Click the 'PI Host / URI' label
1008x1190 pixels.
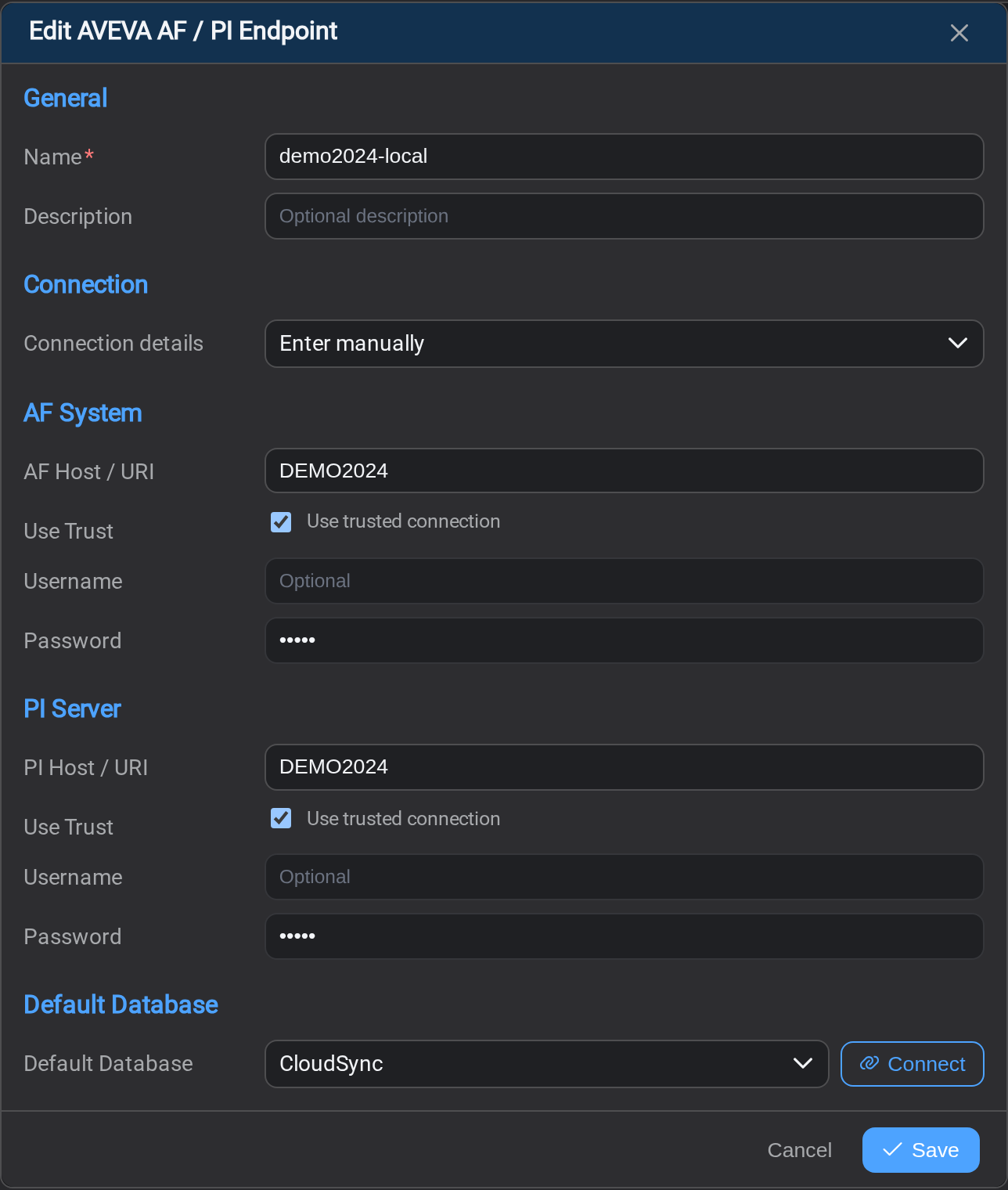coord(86,768)
